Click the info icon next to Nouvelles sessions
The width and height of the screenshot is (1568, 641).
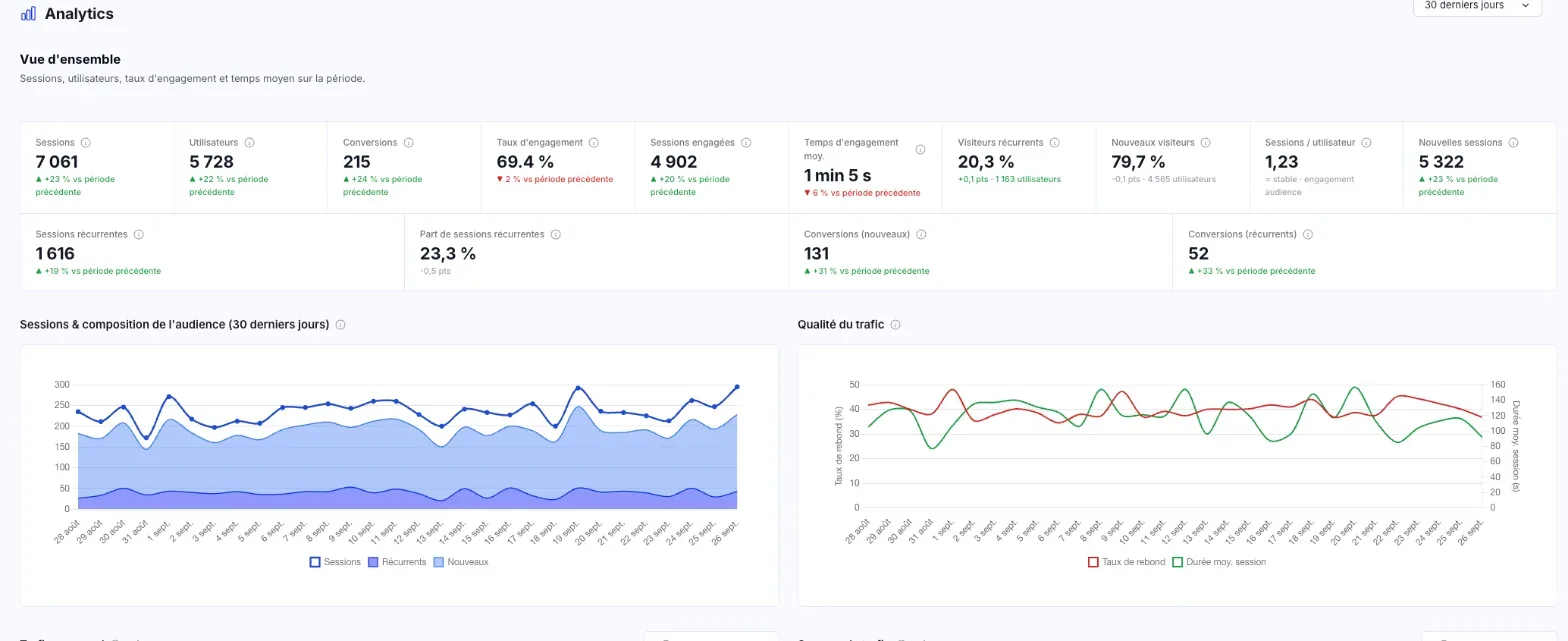1514,143
